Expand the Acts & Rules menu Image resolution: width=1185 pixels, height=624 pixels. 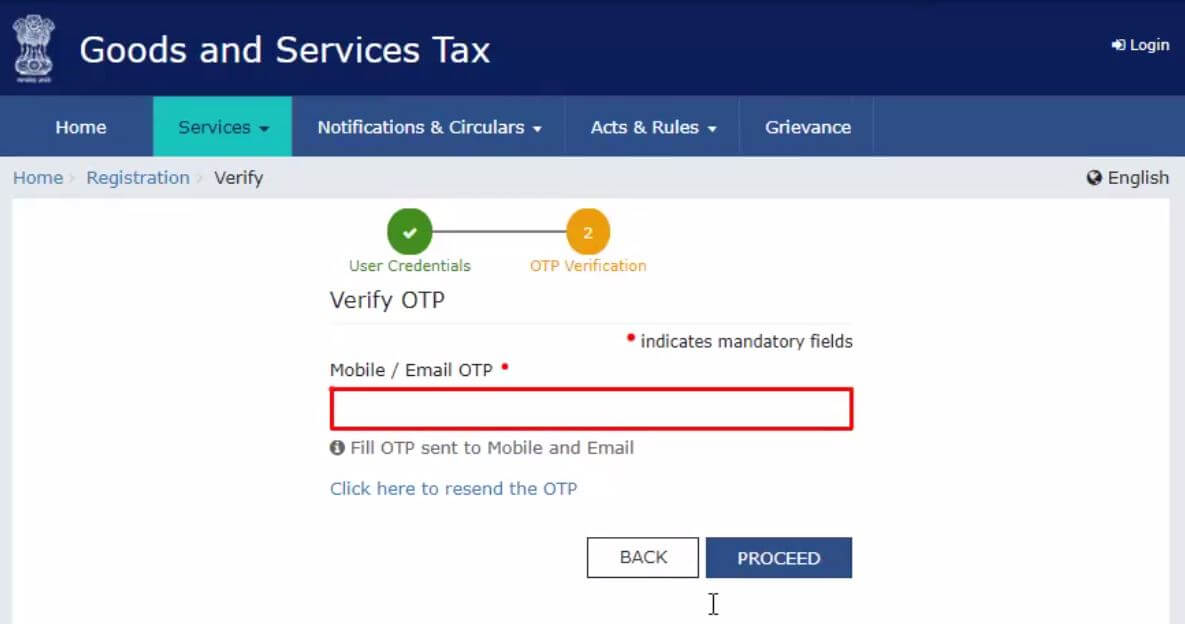tap(653, 127)
